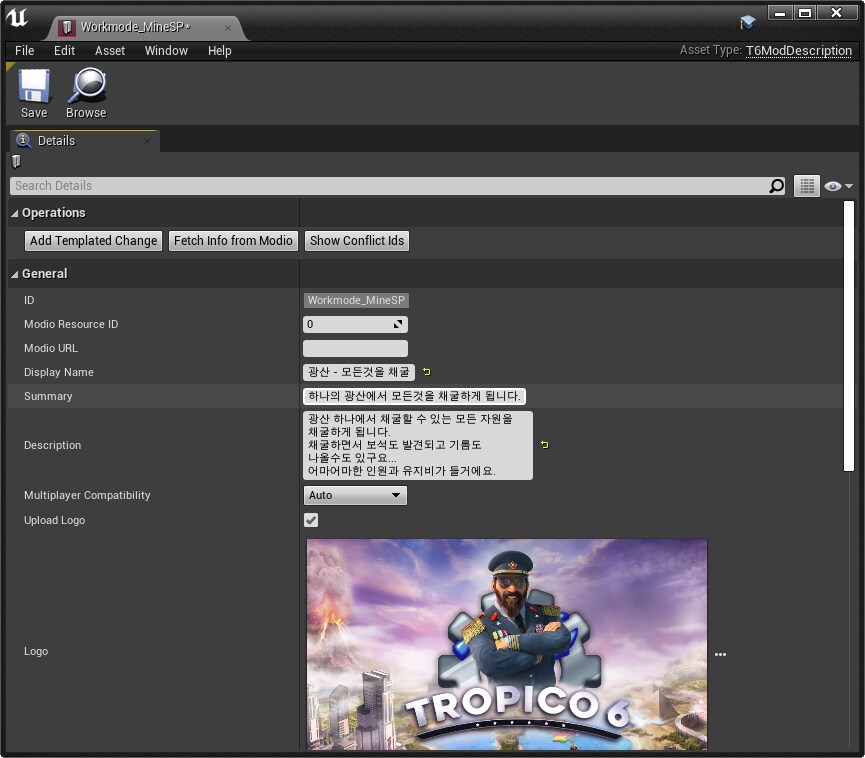Click the Summary text field
The image size is (865, 758).
click(x=414, y=396)
